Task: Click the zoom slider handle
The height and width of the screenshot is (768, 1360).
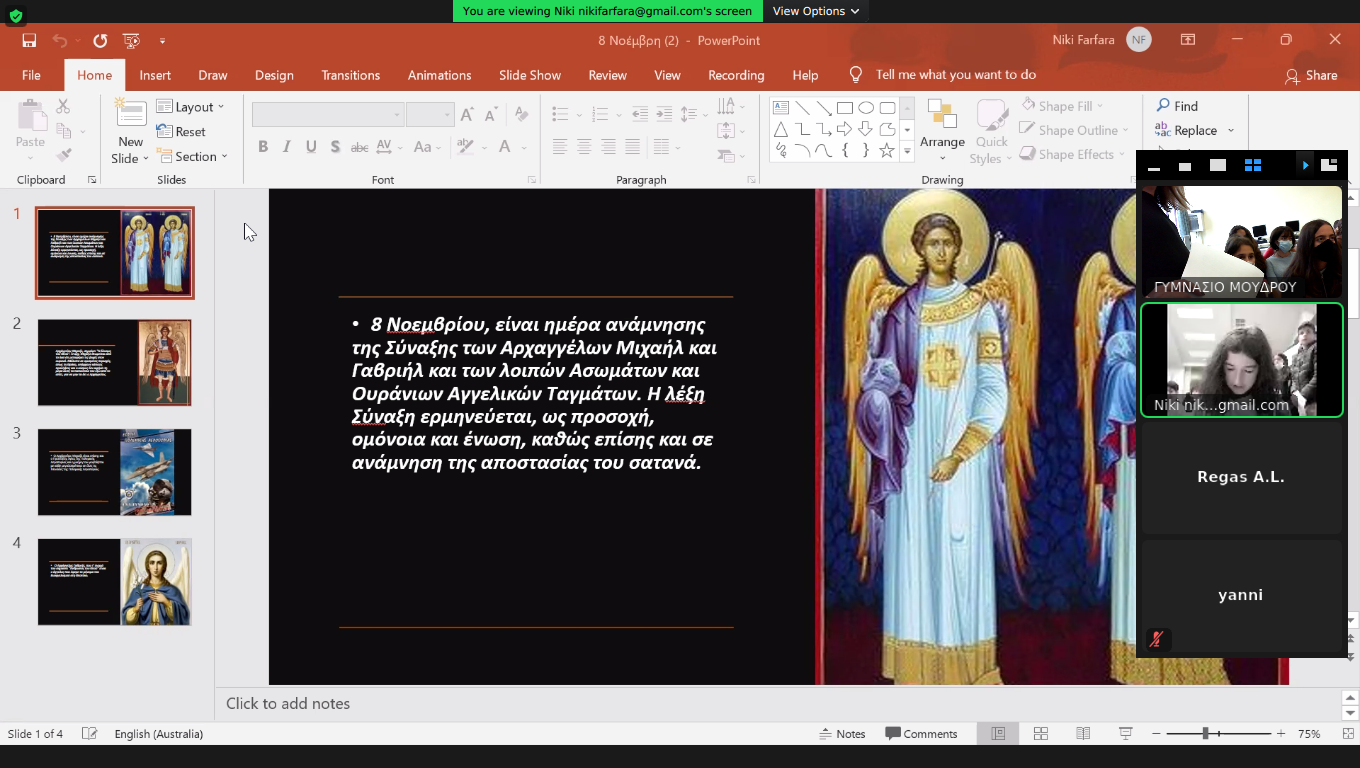Action: pyautogui.click(x=1206, y=733)
